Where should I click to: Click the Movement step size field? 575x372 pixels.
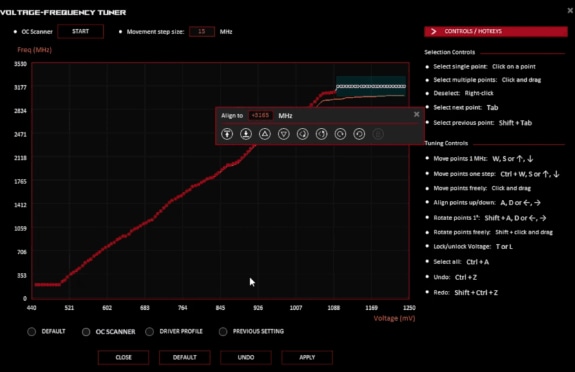click(x=202, y=32)
